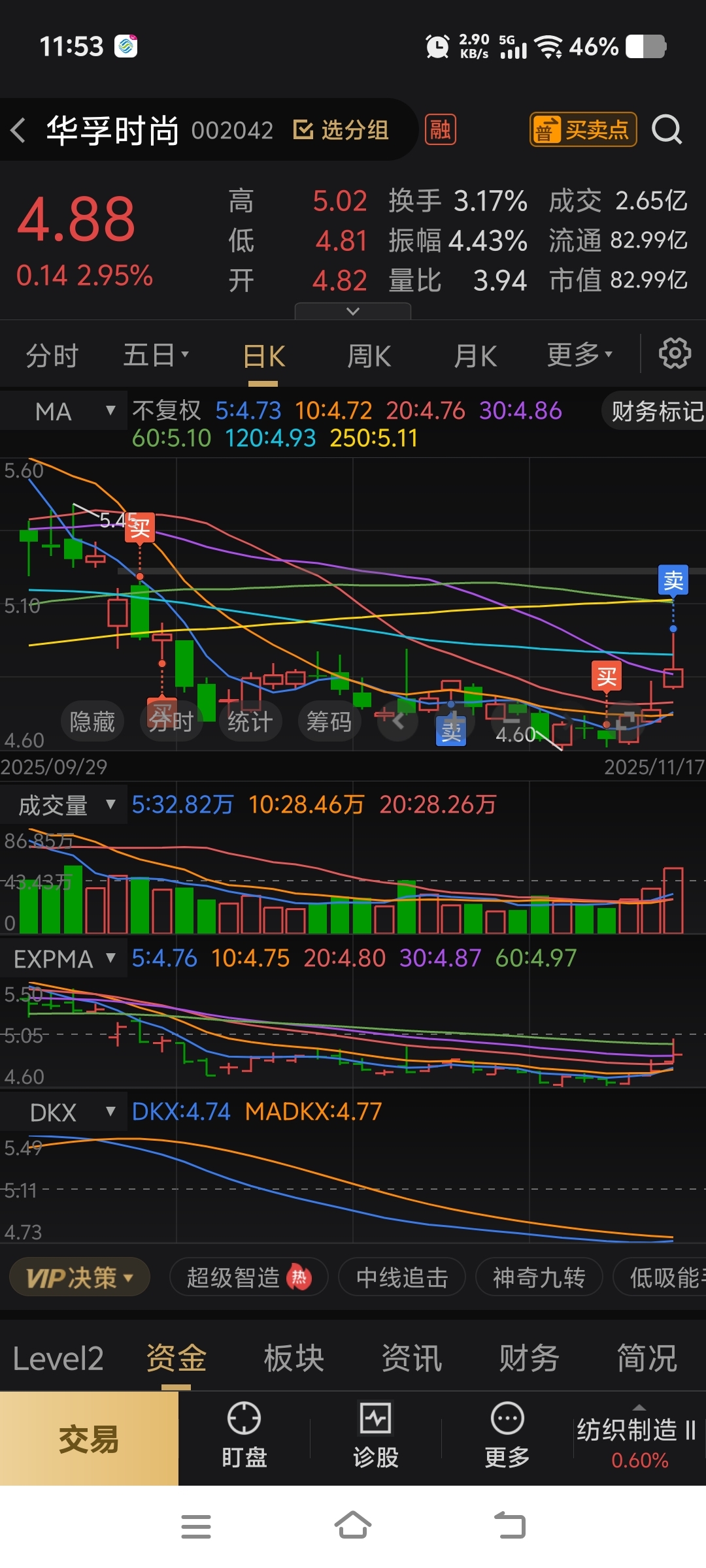The image size is (706, 1568).
Task: Open 统计 statistics overlay button
Action: pos(250,721)
